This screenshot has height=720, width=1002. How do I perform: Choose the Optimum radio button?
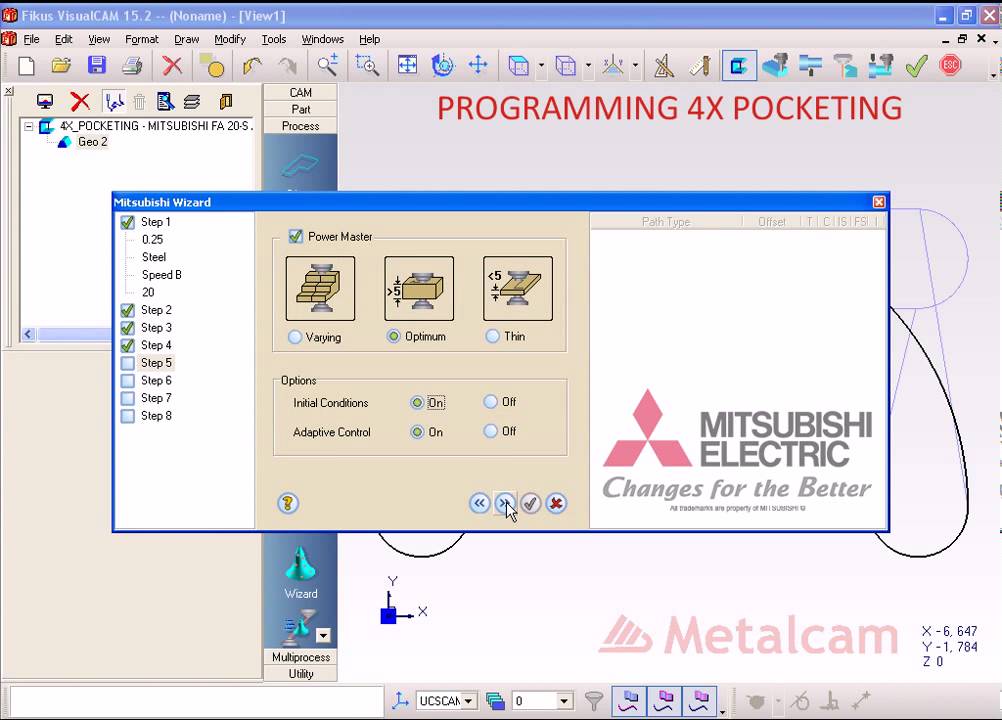tap(394, 336)
